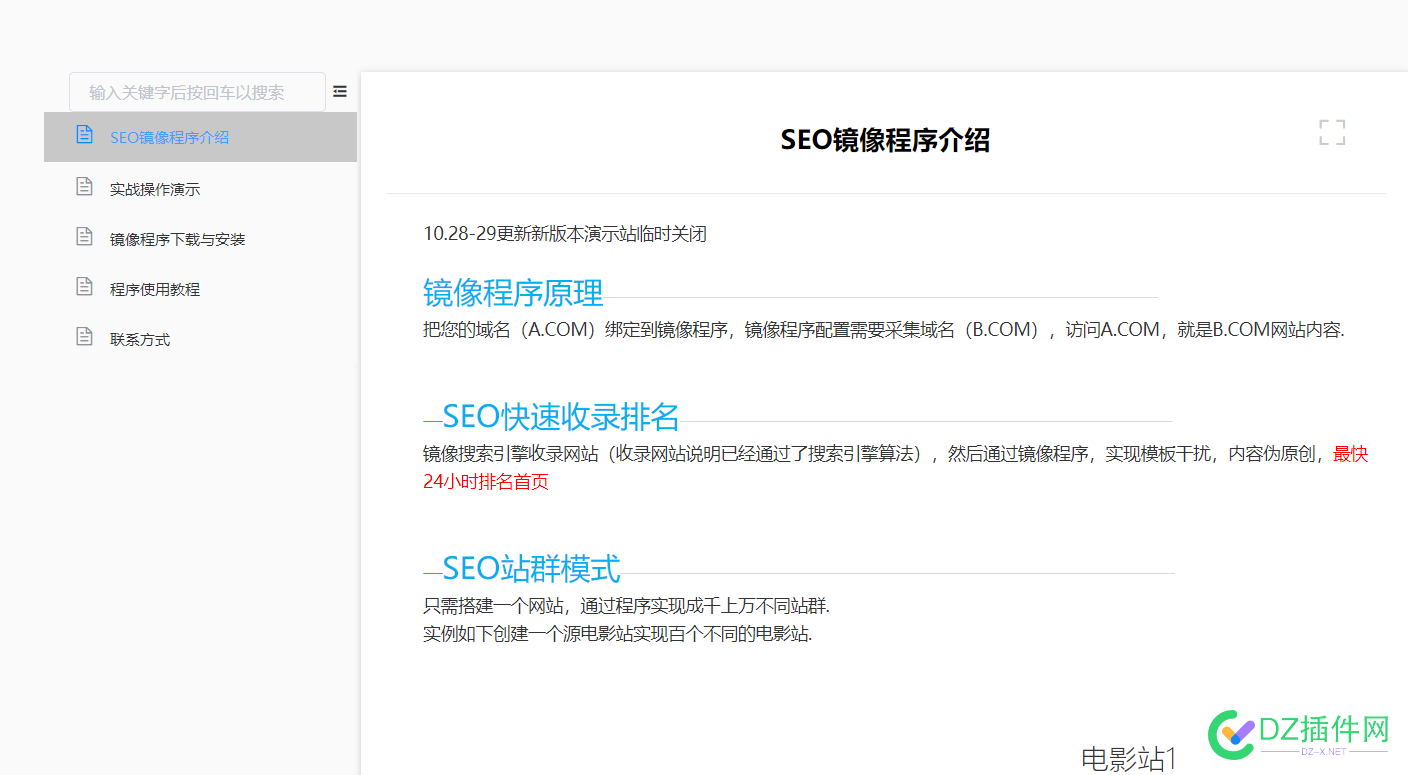Click the SEO快速收录排名 heading

(561, 416)
